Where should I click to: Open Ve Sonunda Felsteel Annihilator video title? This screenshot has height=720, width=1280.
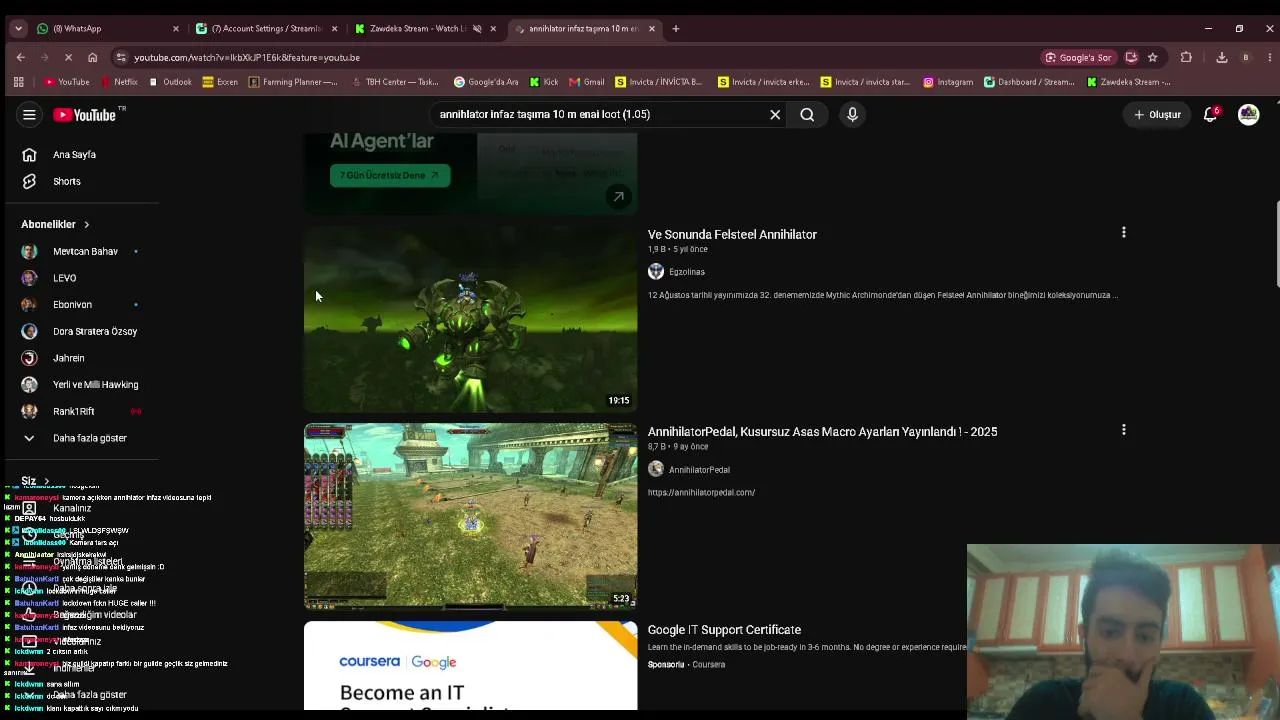[732, 234]
